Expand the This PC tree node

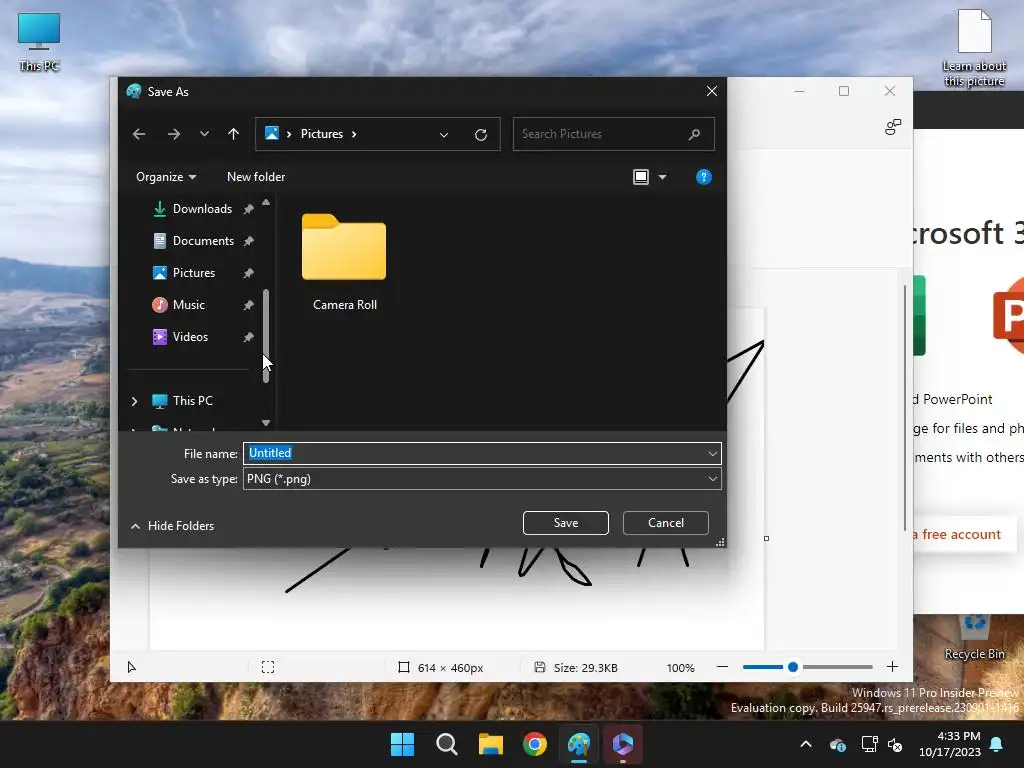(x=135, y=401)
